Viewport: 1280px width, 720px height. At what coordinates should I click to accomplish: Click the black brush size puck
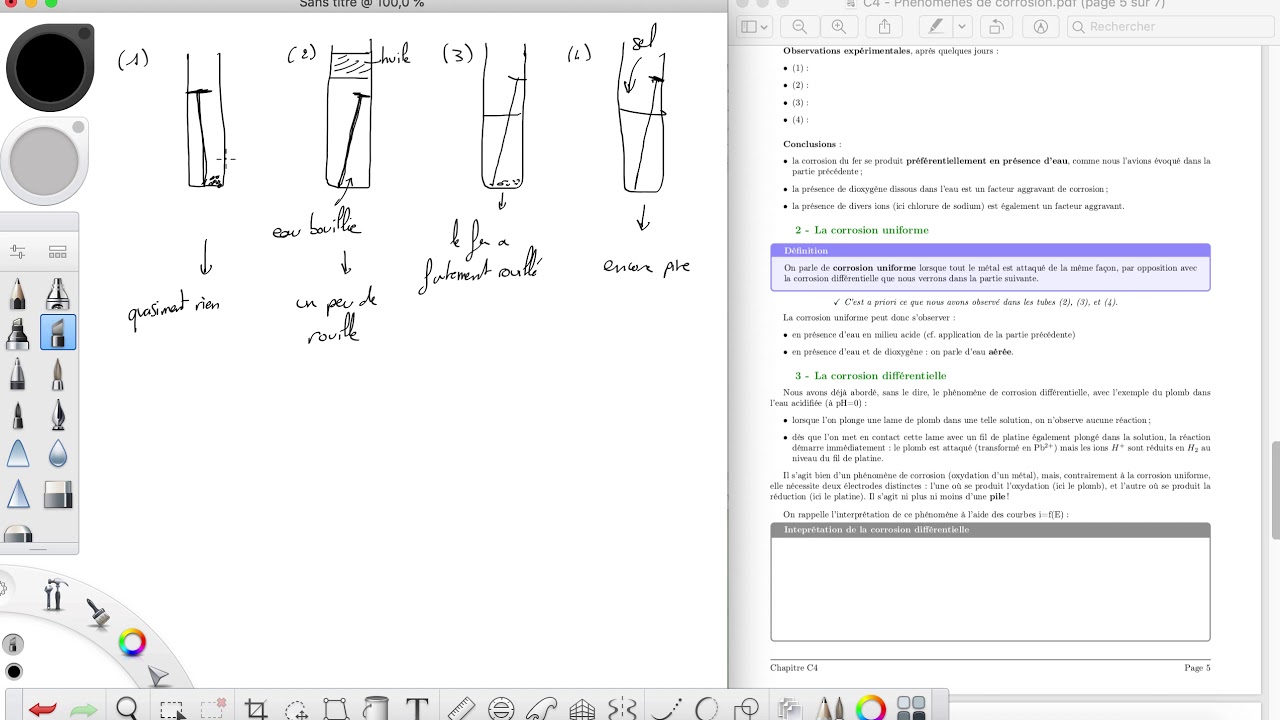(x=49, y=69)
